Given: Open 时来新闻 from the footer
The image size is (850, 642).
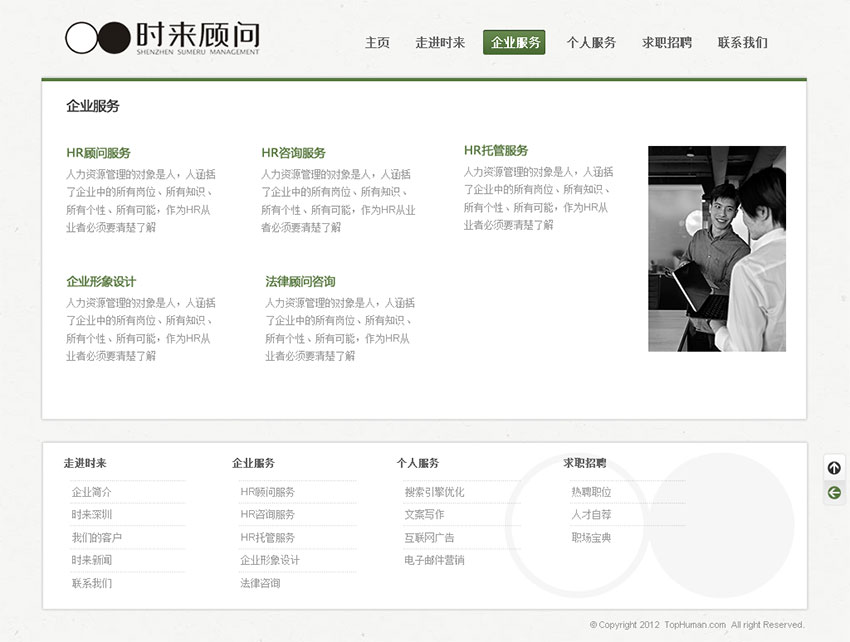Looking at the screenshot, I should click(x=92, y=559).
